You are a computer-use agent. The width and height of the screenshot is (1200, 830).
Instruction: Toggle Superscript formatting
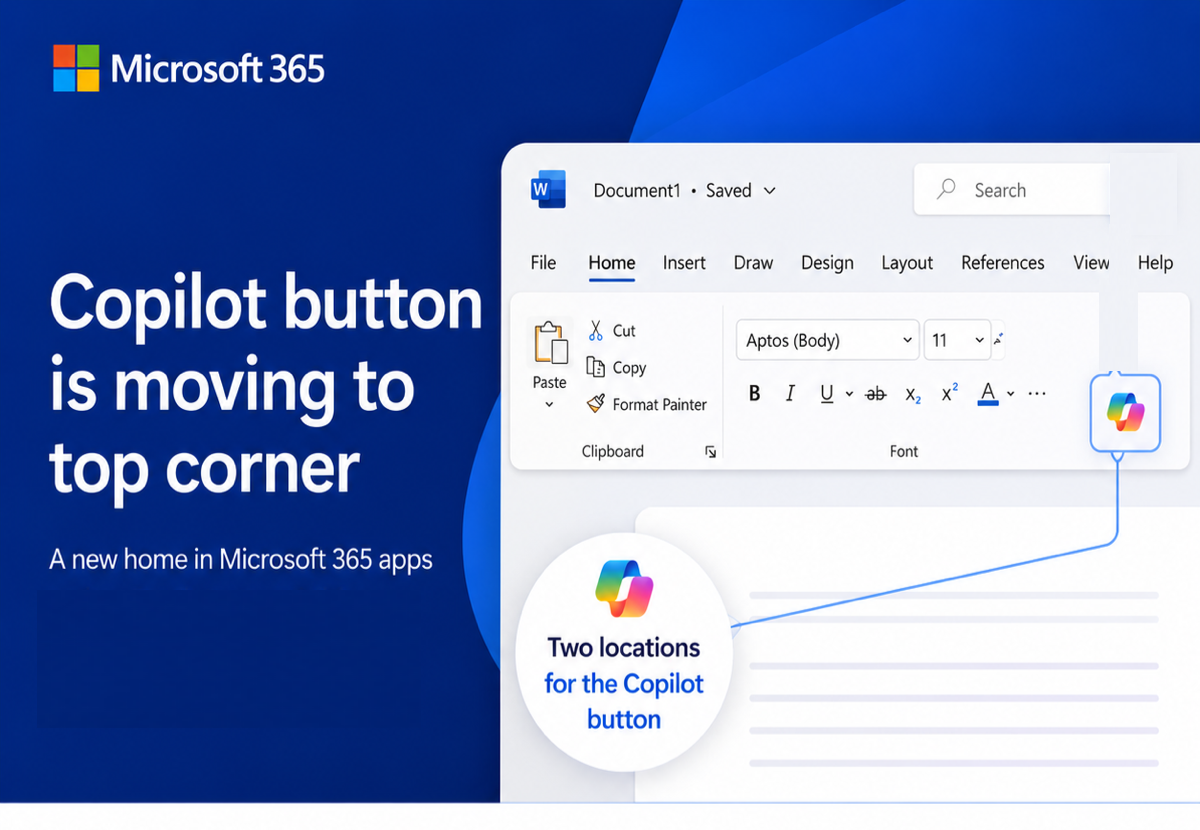949,392
